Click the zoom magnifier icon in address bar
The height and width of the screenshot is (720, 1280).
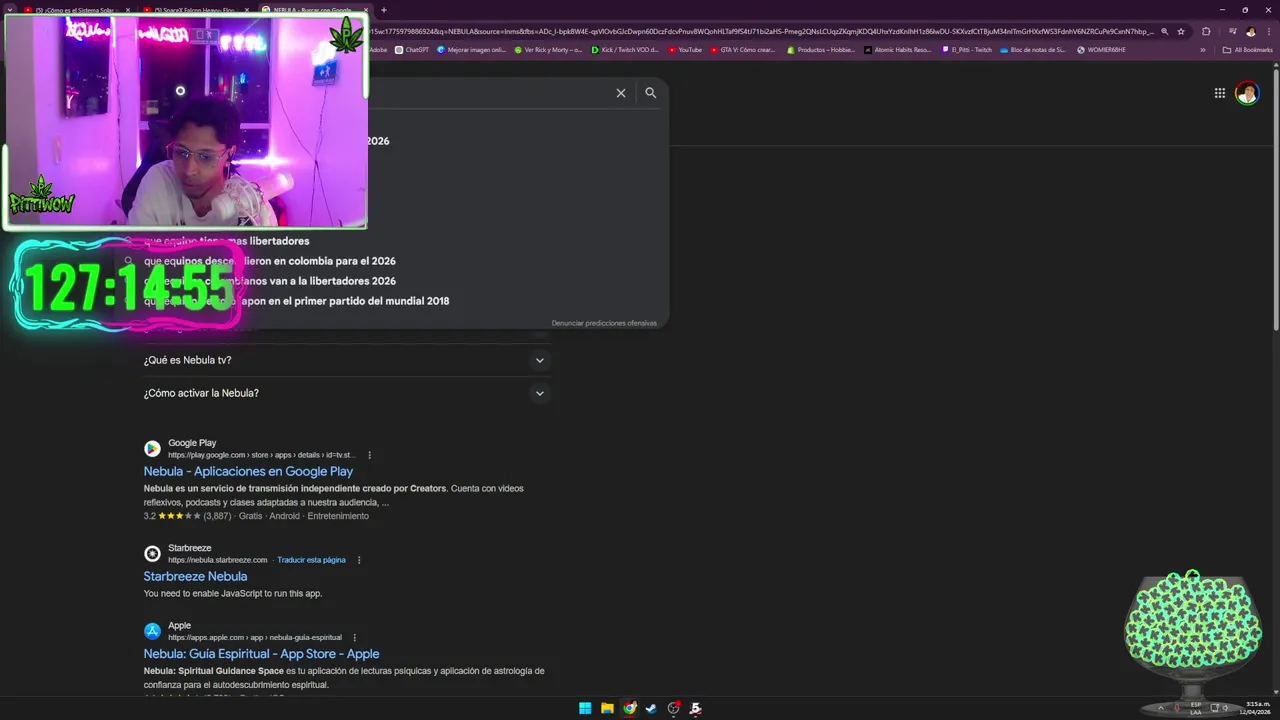pos(1164,31)
